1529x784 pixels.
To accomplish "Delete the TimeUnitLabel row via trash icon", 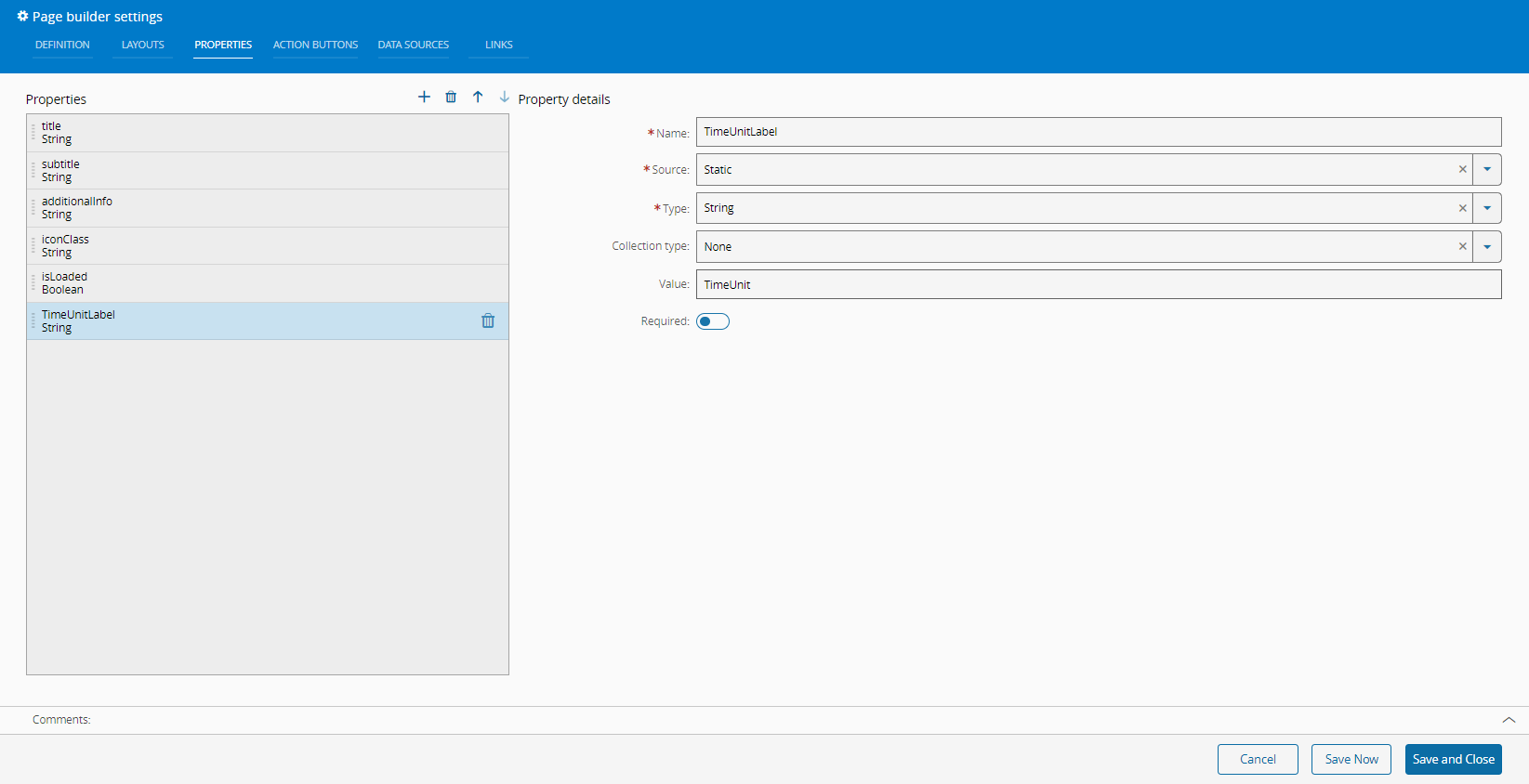I will point(488,320).
